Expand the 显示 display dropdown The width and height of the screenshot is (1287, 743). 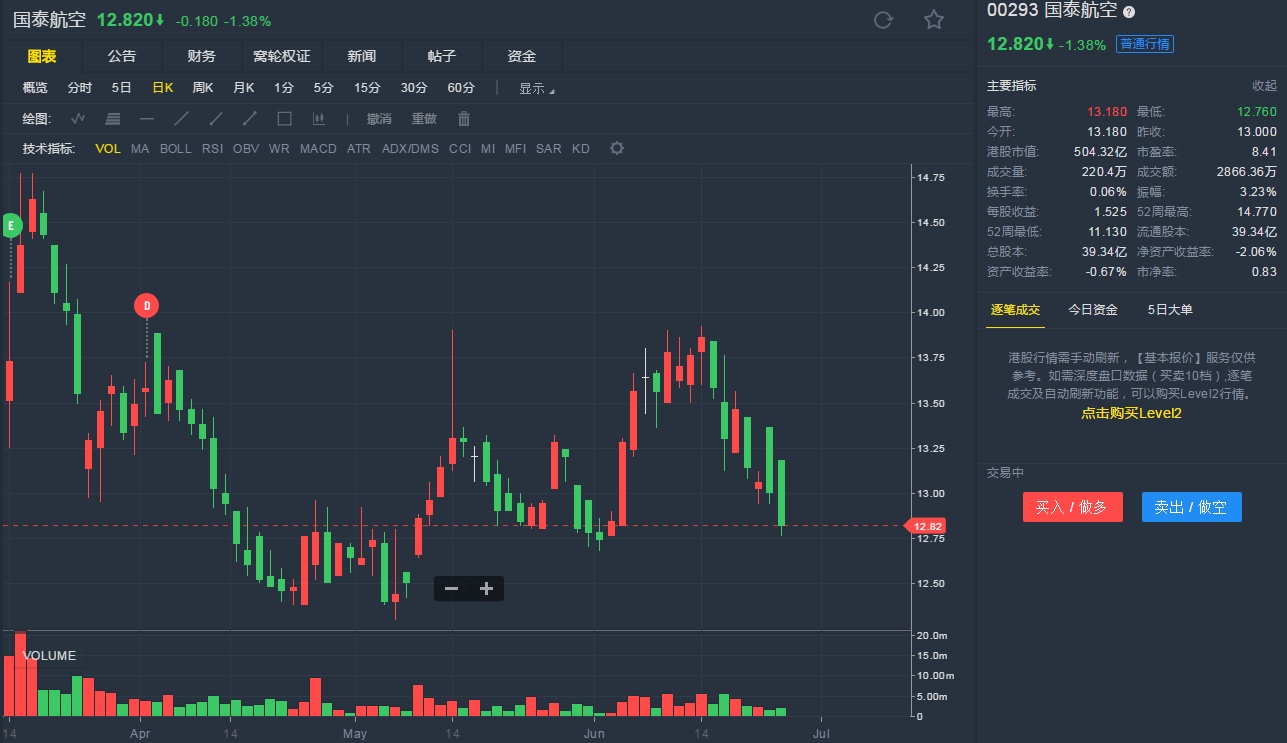(x=536, y=88)
